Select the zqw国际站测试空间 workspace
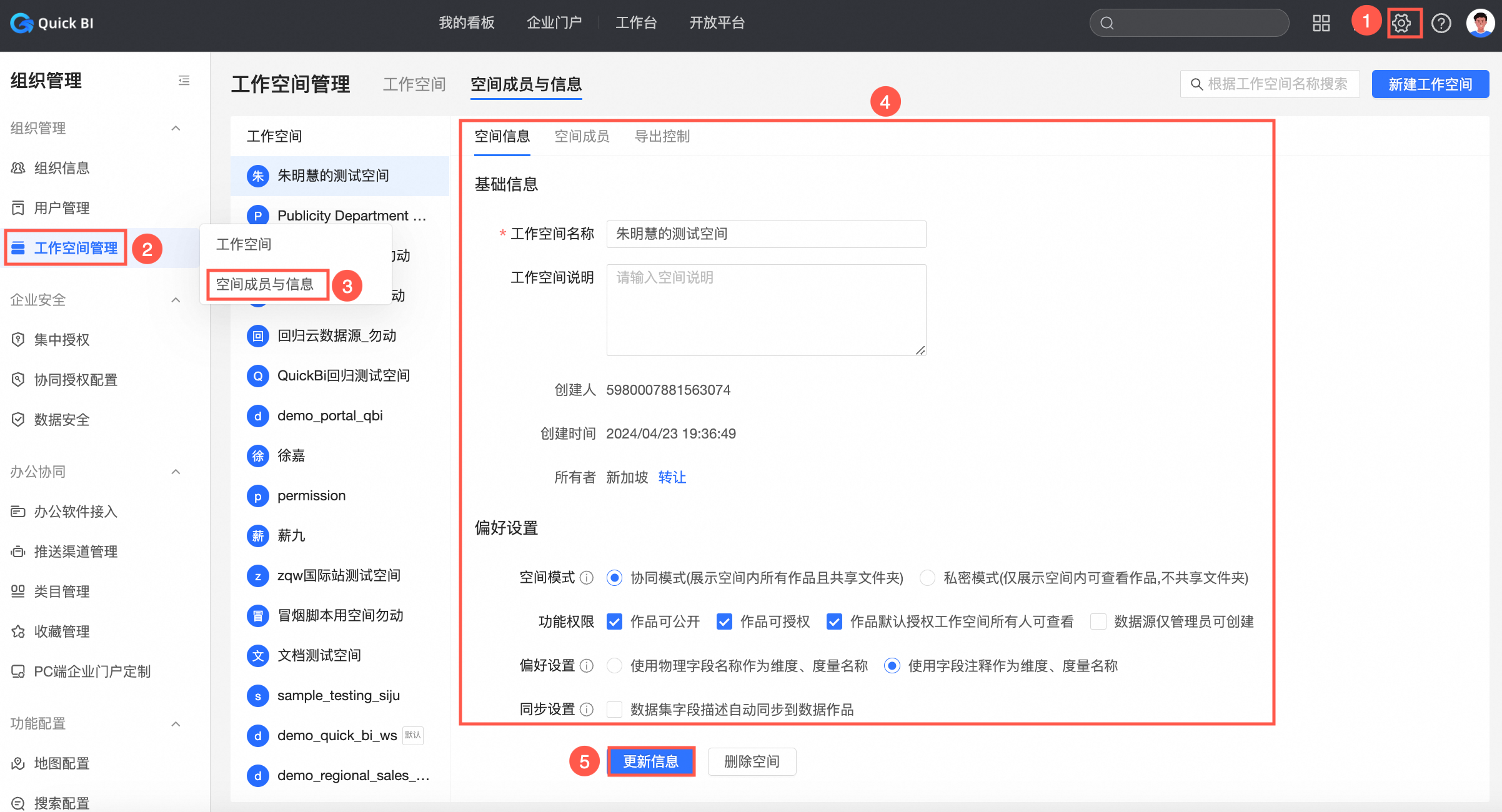This screenshot has height=812, width=1502. [x=340, y=576]
